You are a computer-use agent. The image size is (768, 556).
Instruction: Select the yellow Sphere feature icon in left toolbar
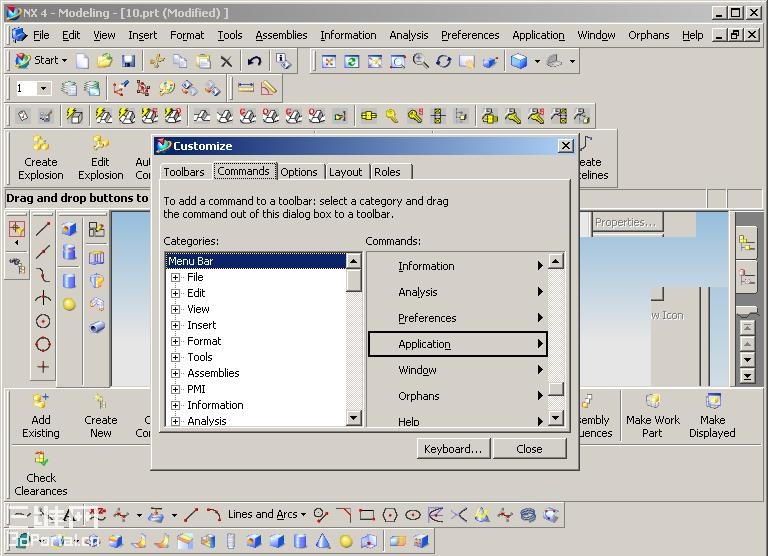click(x=69, y=304)
